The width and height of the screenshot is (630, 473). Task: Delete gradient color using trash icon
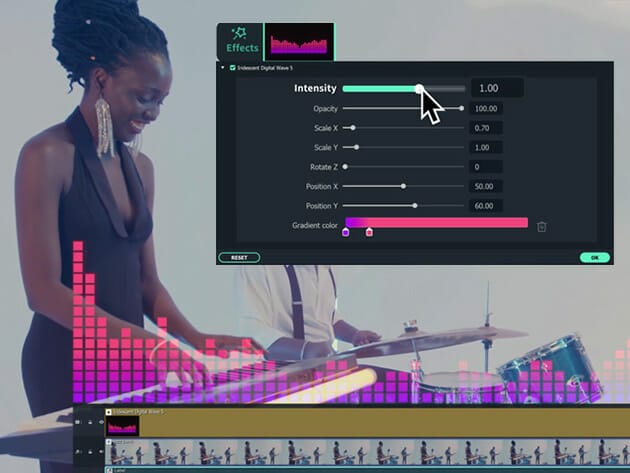[x=541, y=226]
